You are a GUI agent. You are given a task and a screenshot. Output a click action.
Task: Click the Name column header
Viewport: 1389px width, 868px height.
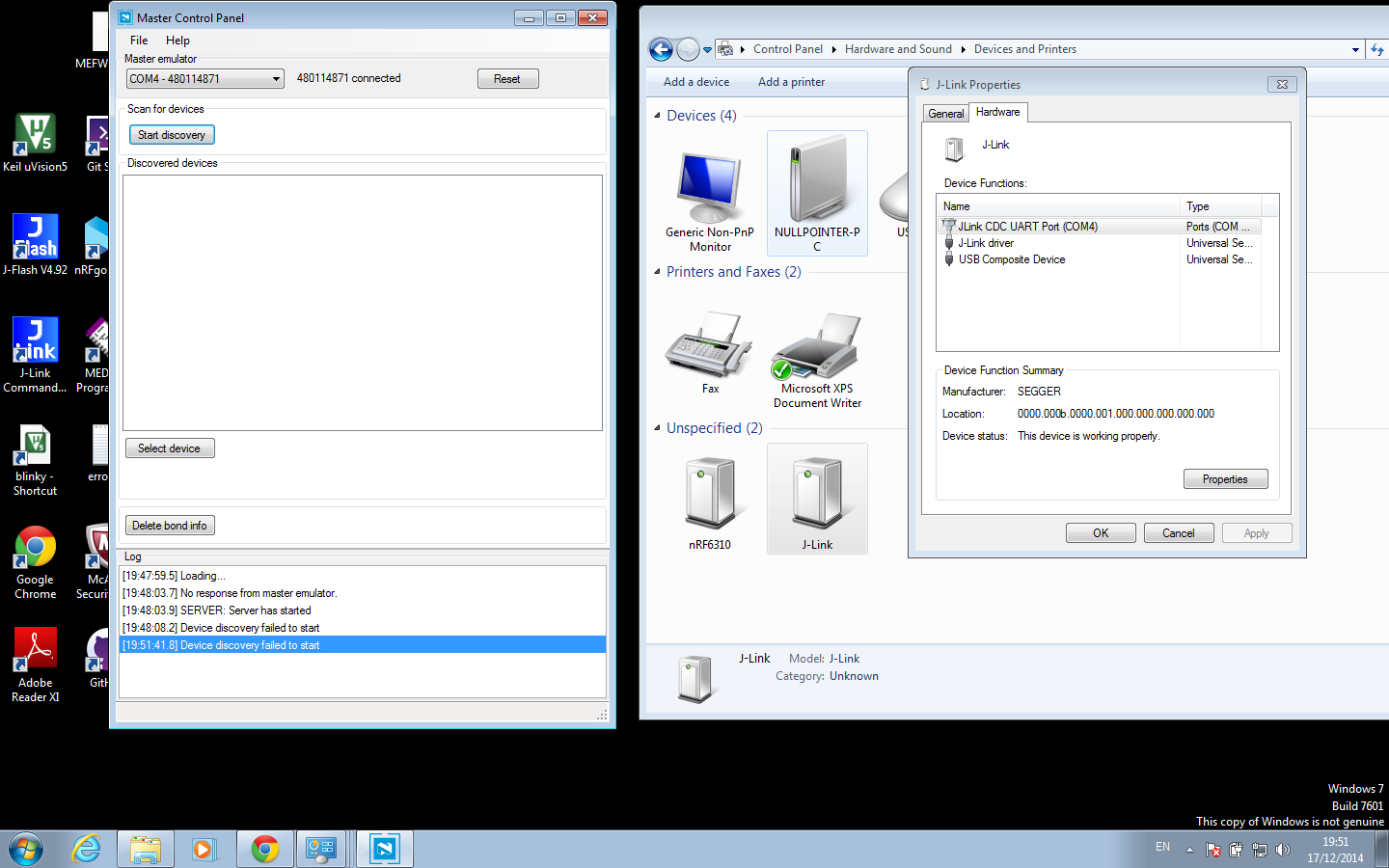coord(1058,206)
